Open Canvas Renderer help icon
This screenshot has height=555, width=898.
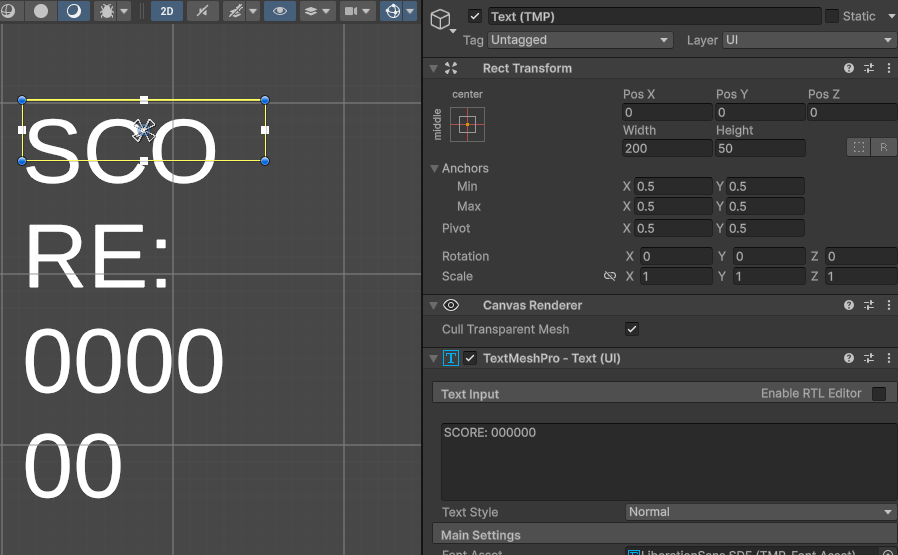849,305
